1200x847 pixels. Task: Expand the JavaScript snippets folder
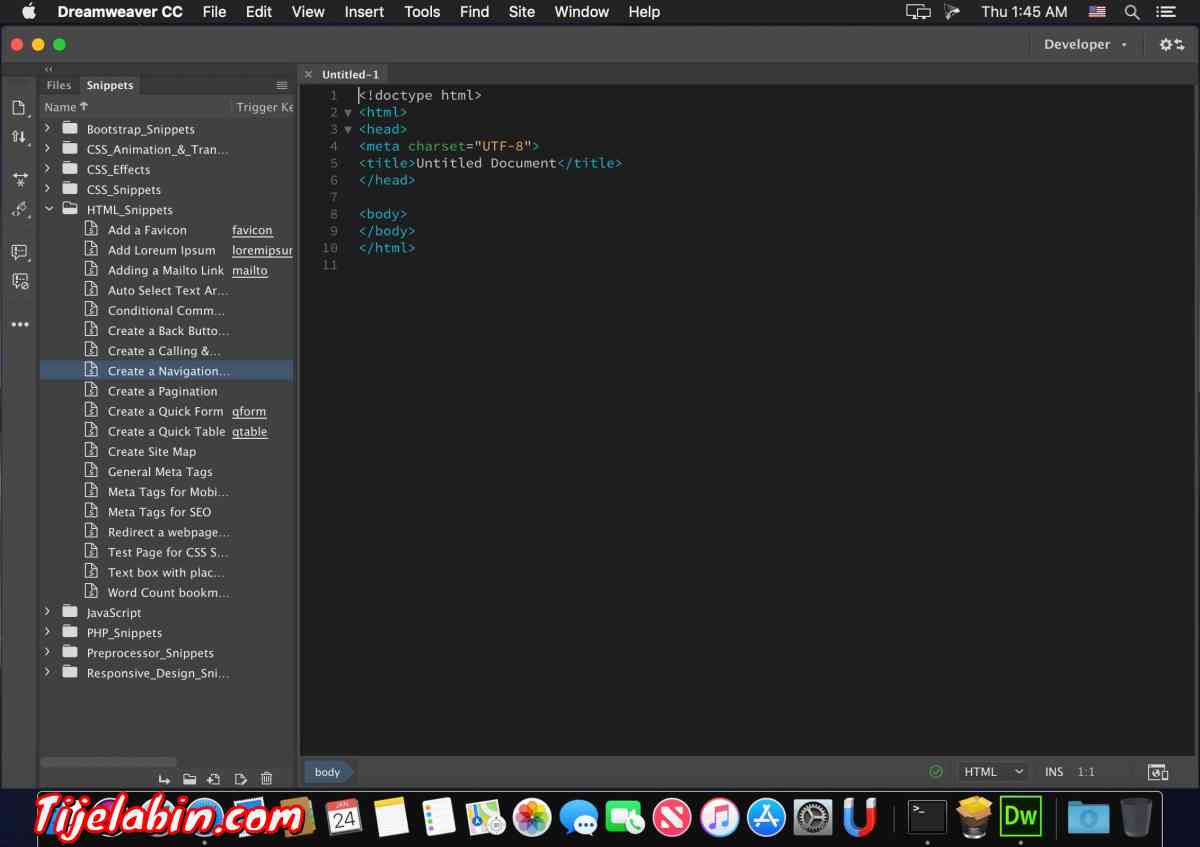pos(48,612)
